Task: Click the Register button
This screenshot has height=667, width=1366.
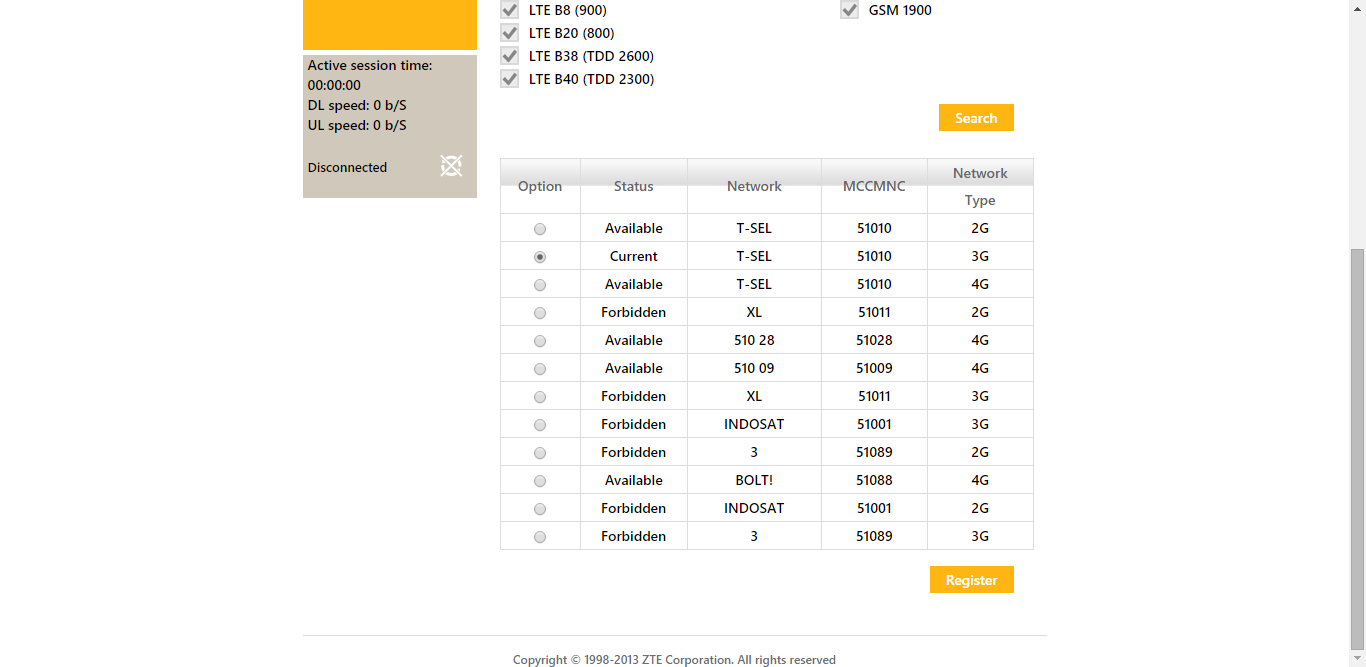Action: (x=971, y=580)
